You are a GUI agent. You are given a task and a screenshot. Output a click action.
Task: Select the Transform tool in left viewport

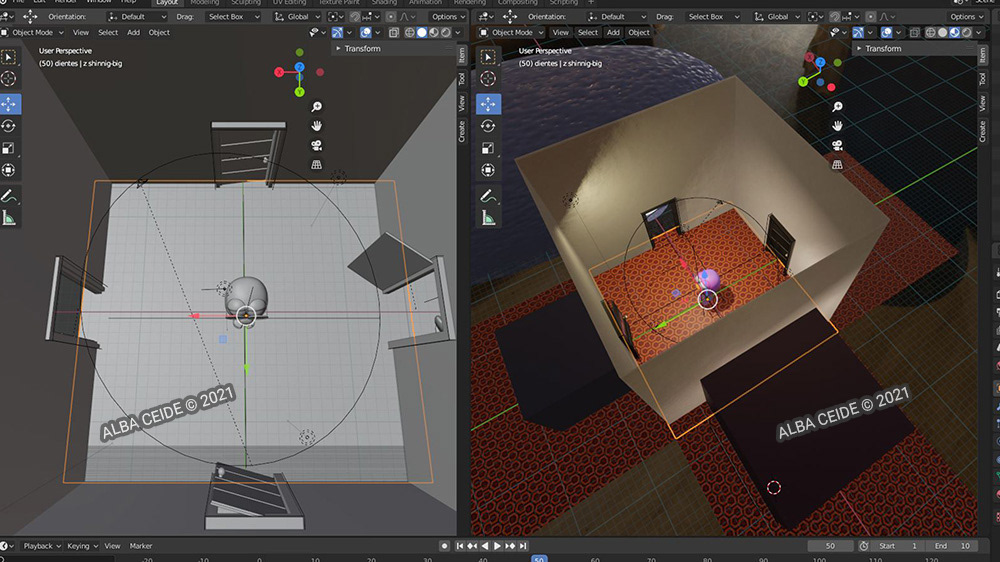point(9,170)
